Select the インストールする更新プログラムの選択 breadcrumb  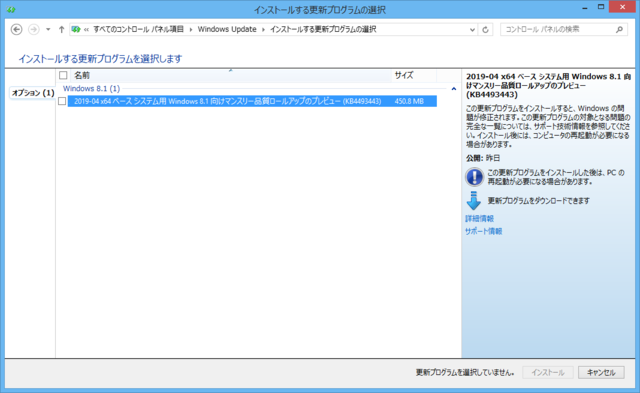323,29
